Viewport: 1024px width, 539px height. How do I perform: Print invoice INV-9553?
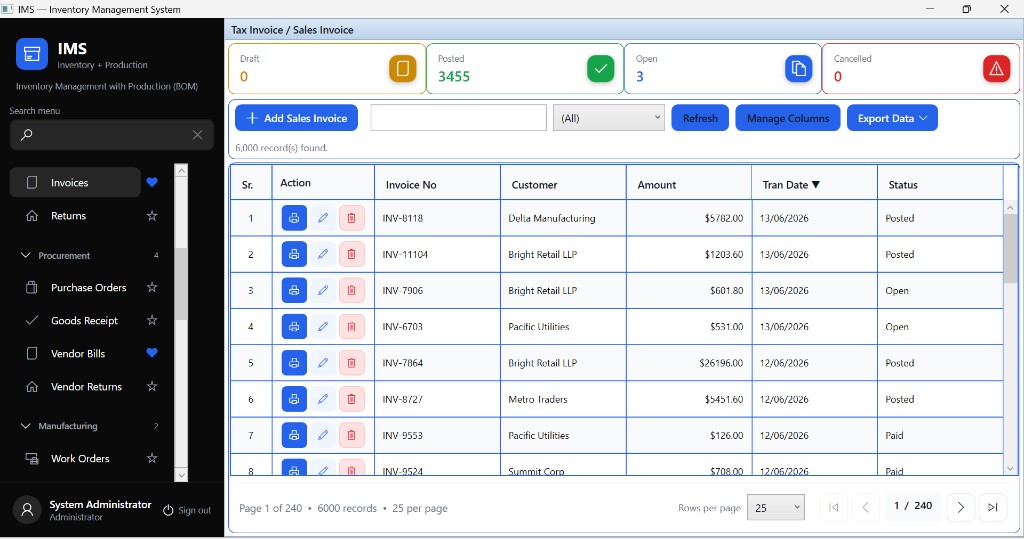click(294, 435)
